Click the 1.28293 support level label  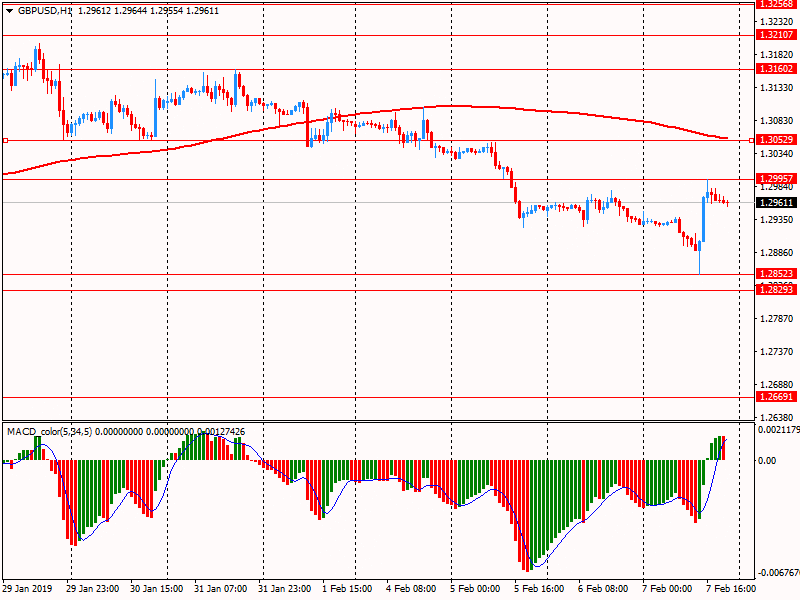click(777, 290)
